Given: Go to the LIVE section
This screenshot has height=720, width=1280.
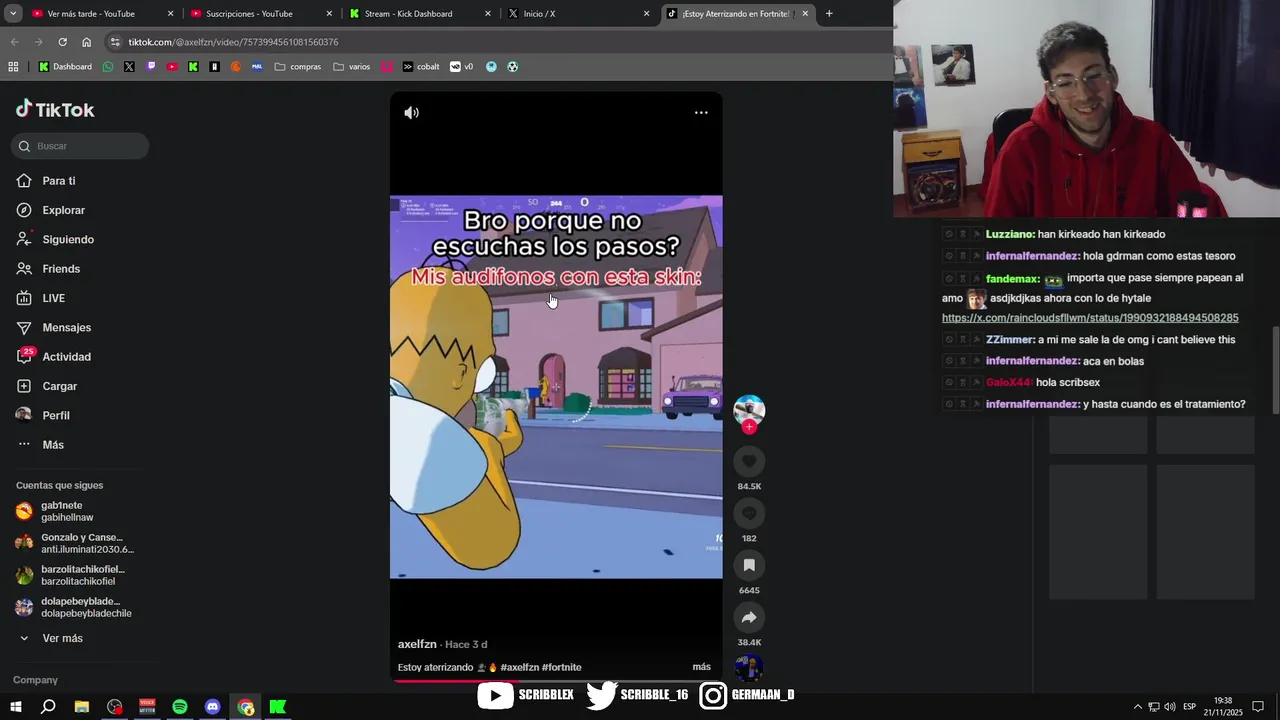Looking at the screenshot, I should [53, 298].
